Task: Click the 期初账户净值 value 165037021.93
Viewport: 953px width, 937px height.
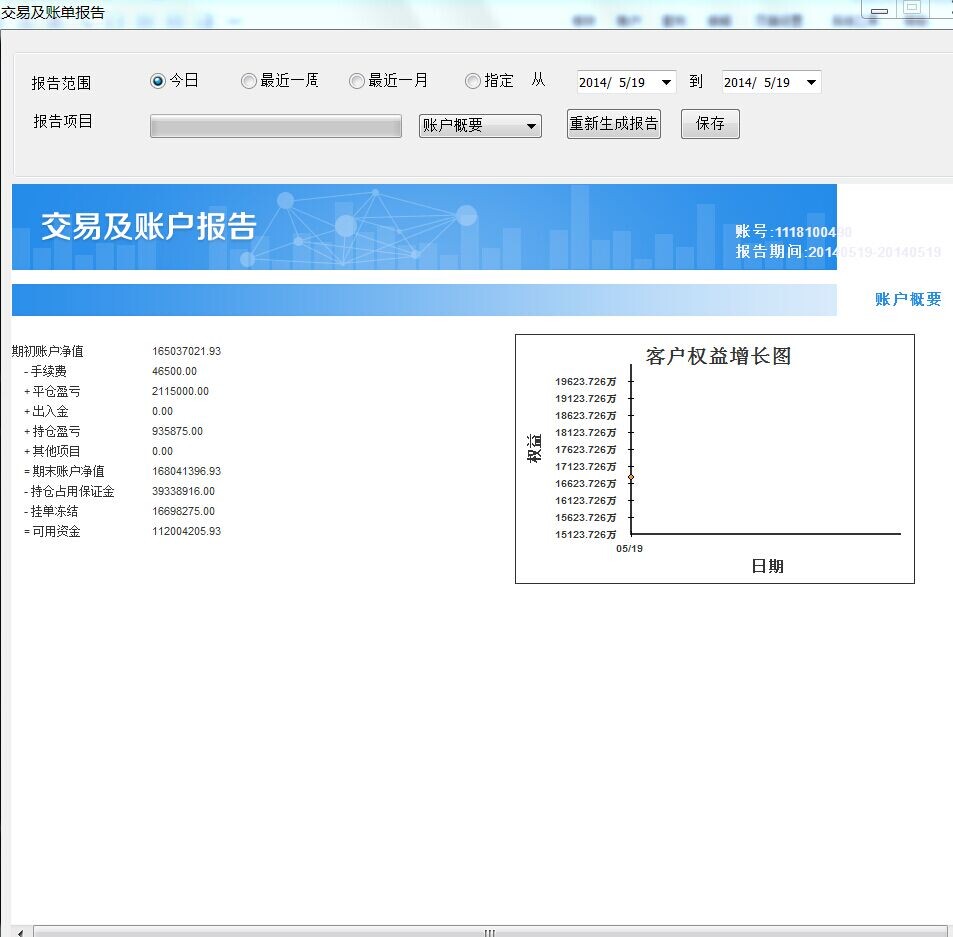Action: (x=187, y=351)
